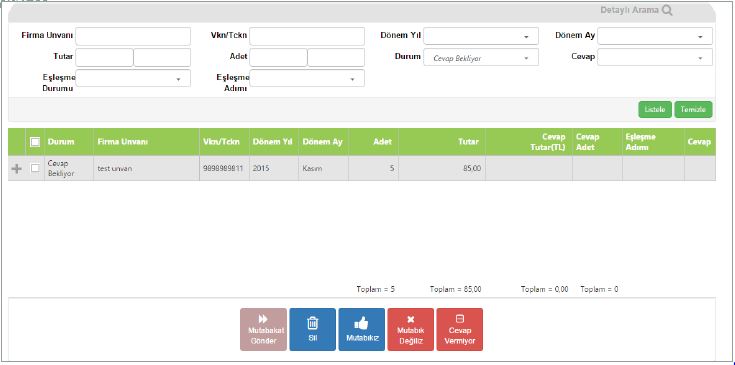Screen dimensions: 735x365
Task: Click the Vkn/Tckn input field
Action: coord(307,36)
